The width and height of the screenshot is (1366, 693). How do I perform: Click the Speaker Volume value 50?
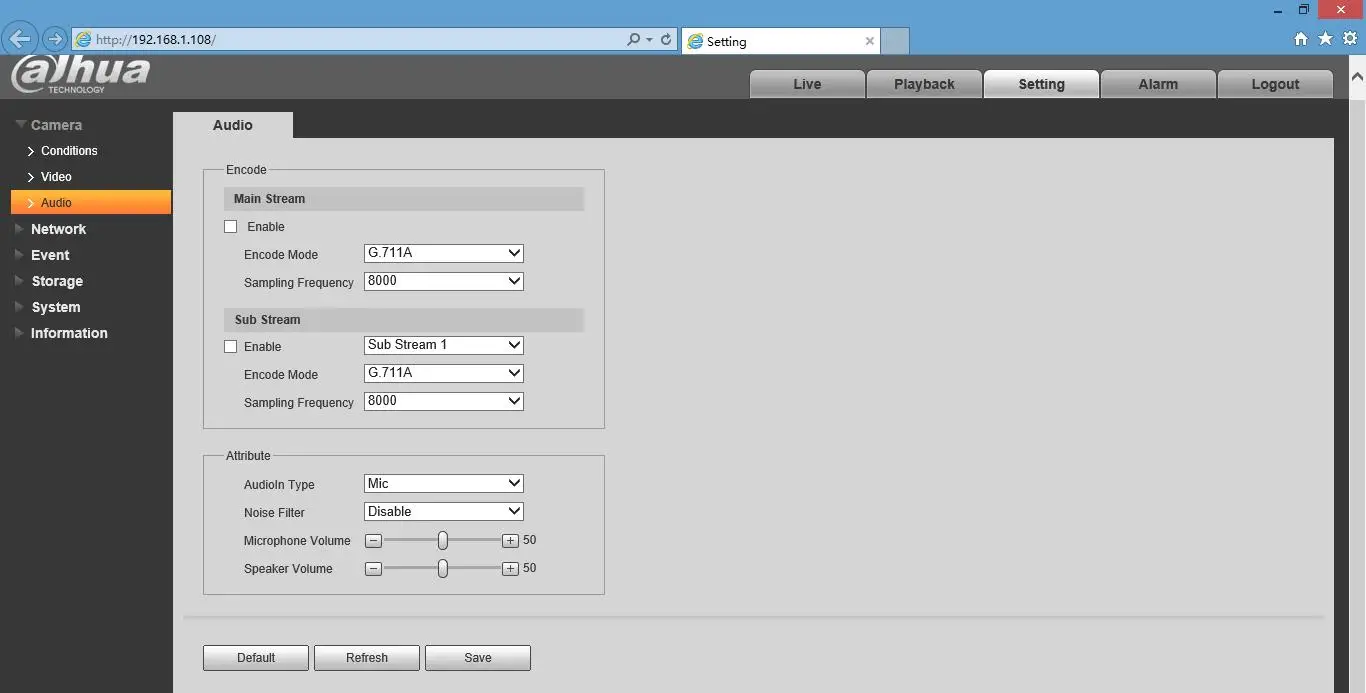[530, 568]
